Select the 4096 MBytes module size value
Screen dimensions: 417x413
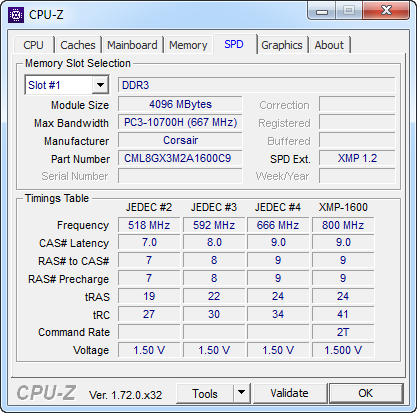pyautogui.click(x=180, y=104)
